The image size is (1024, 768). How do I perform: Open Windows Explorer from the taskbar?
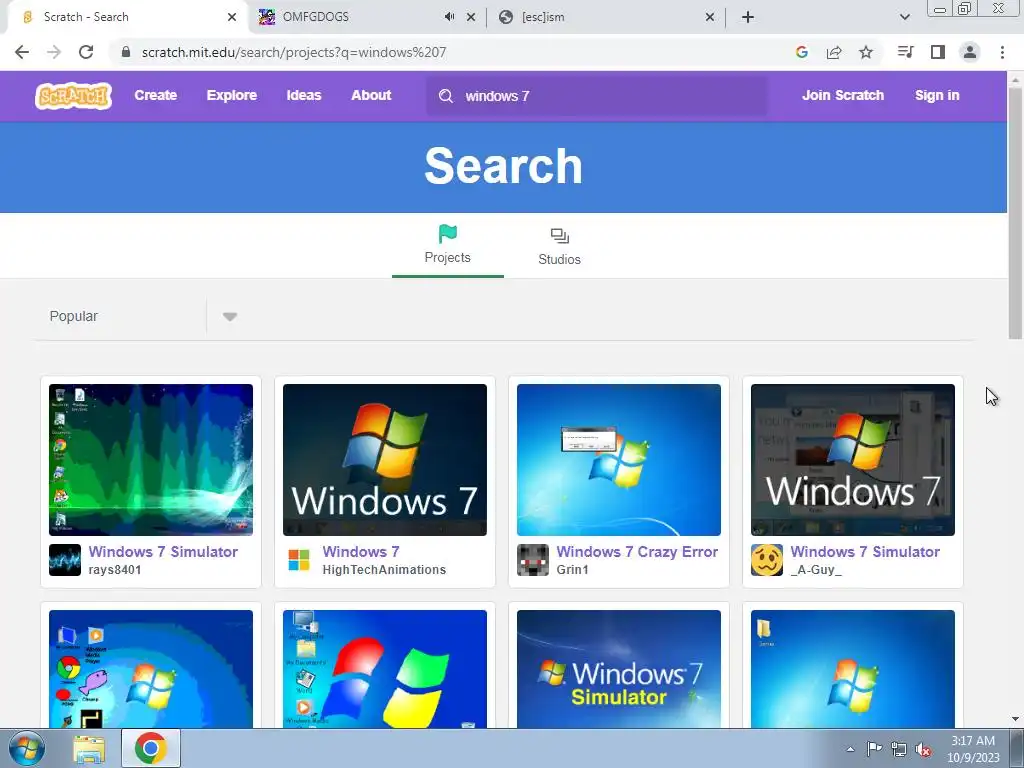[89, 749]
